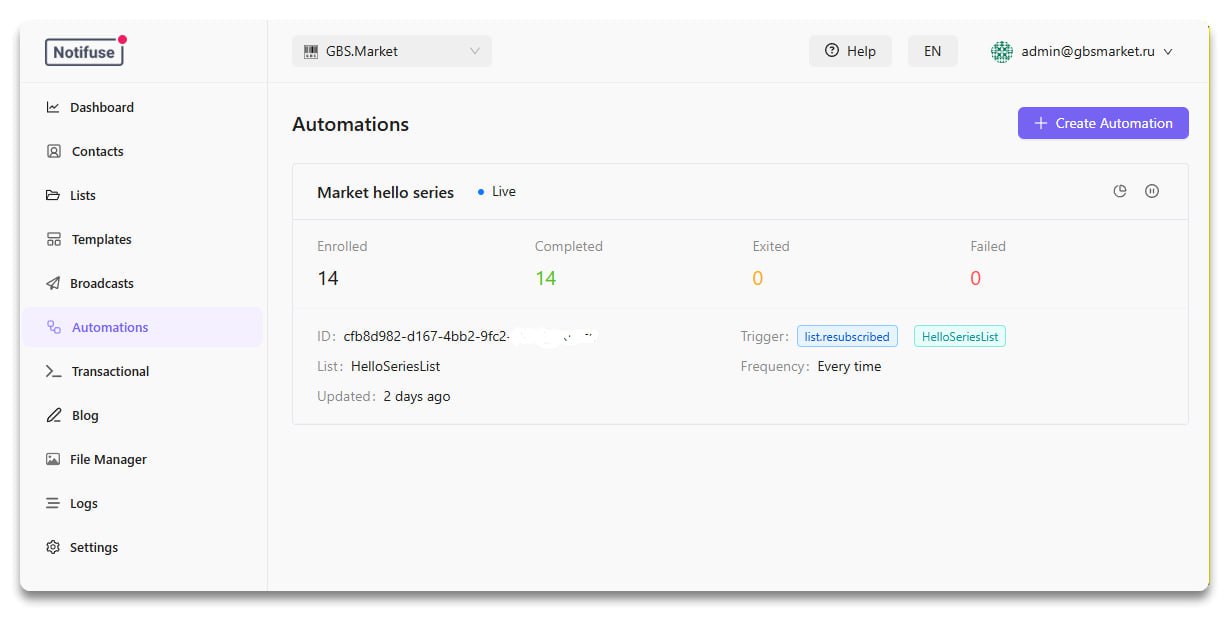Switch language with the EN button
Screen dimensions: 1229x619
932,51
